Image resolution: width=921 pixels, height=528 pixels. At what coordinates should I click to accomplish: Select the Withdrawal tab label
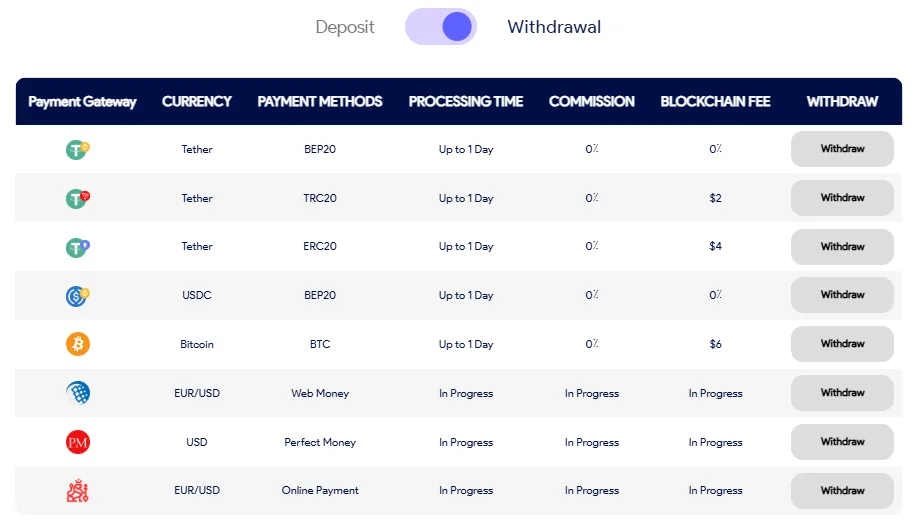pyautogui.click(x=554, y=27)
